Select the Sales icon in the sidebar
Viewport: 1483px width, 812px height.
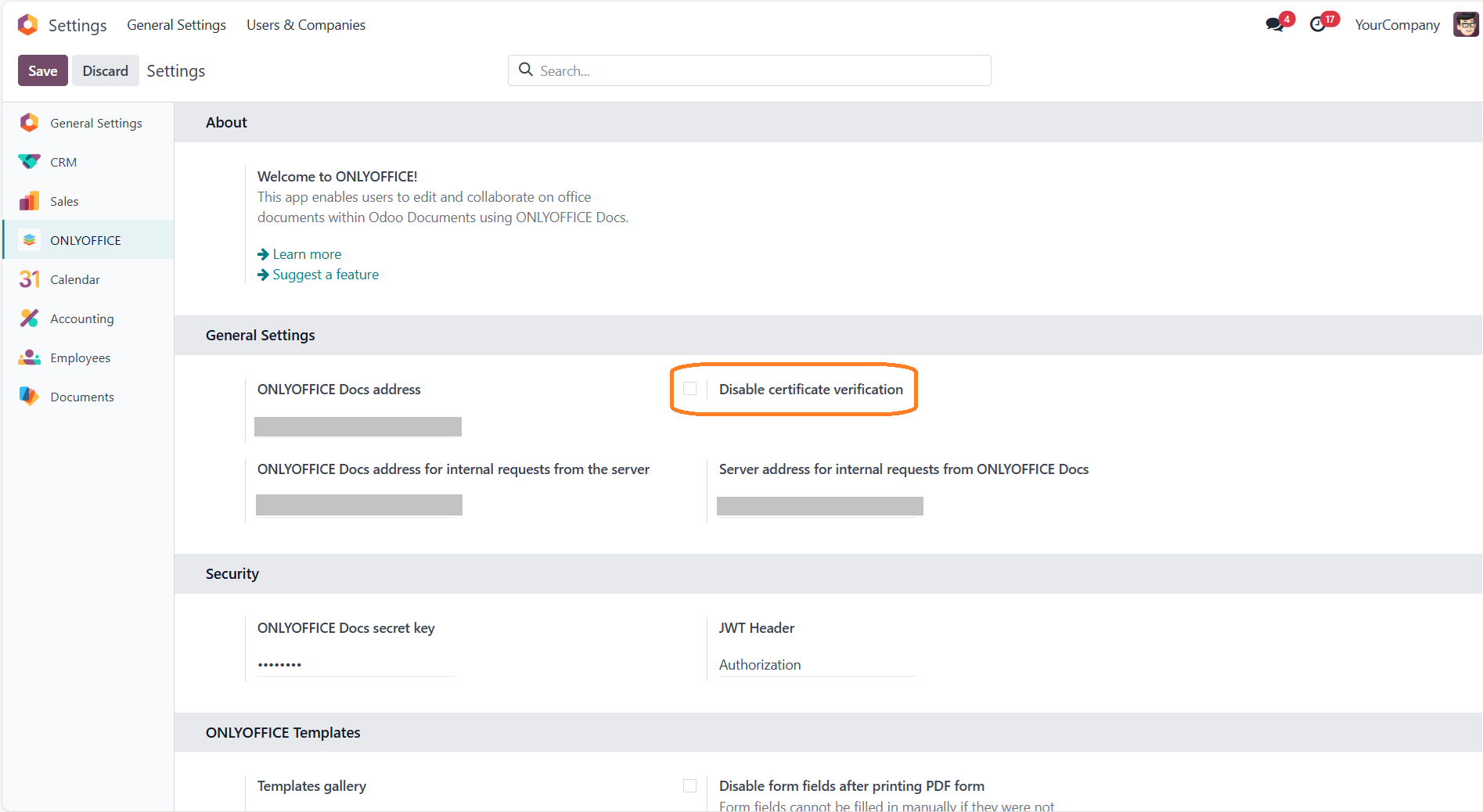coord(28,201)
